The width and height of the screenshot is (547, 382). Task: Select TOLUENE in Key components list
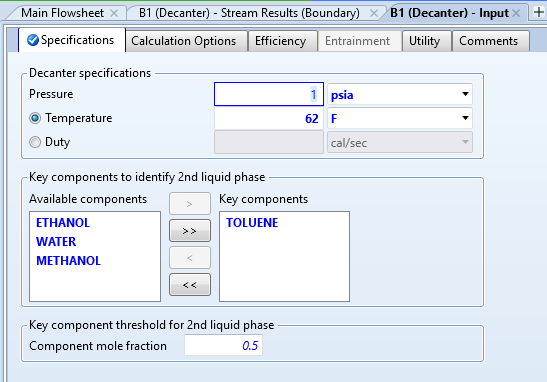pyautogui.click(x=252, y=223)
